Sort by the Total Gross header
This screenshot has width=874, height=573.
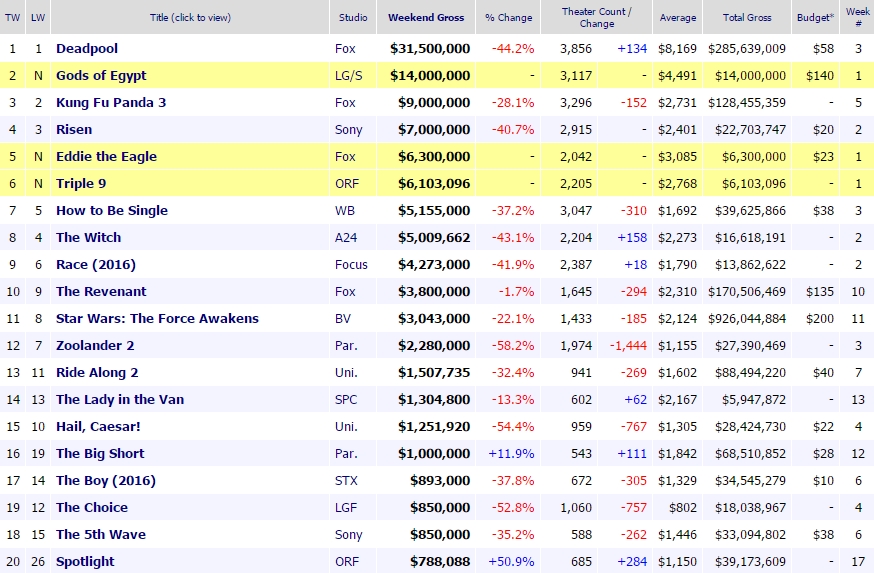click(747, 17)
